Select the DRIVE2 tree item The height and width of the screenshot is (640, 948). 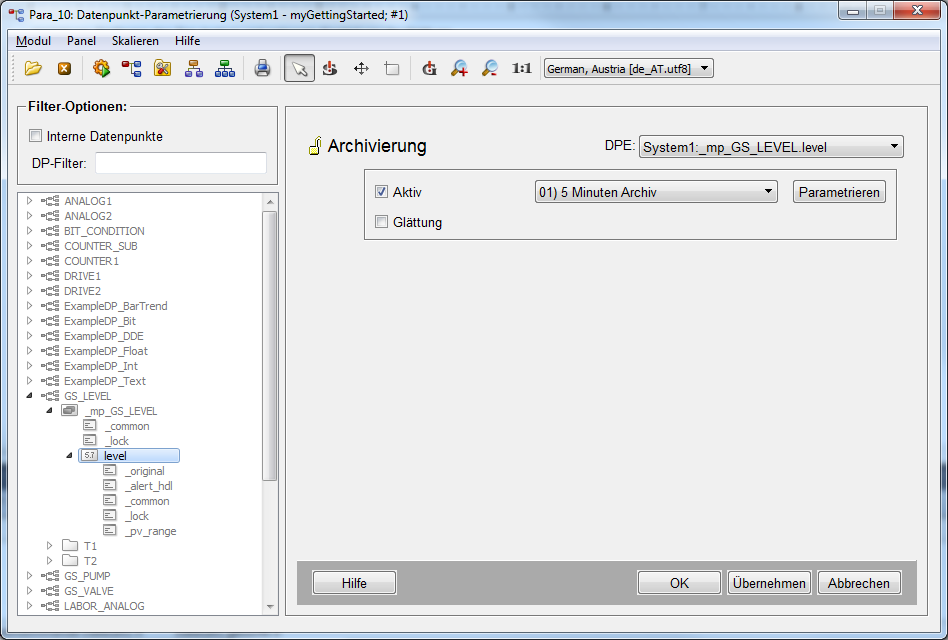82,290
